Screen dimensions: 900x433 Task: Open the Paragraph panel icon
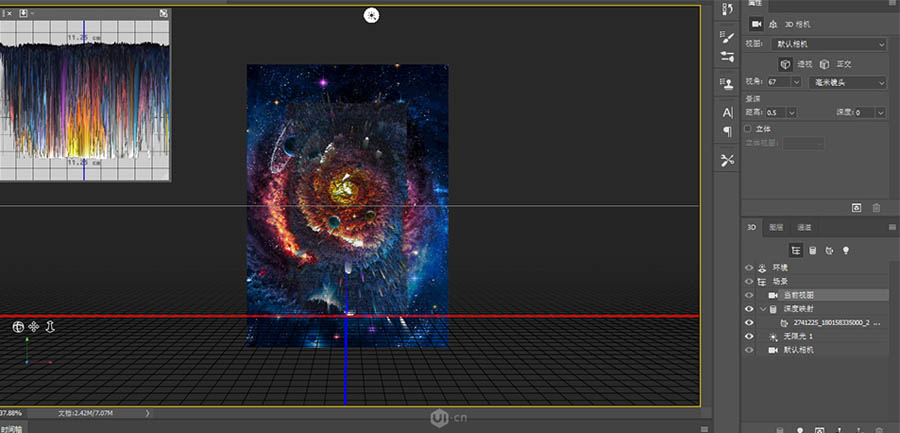tap(727, 132)
